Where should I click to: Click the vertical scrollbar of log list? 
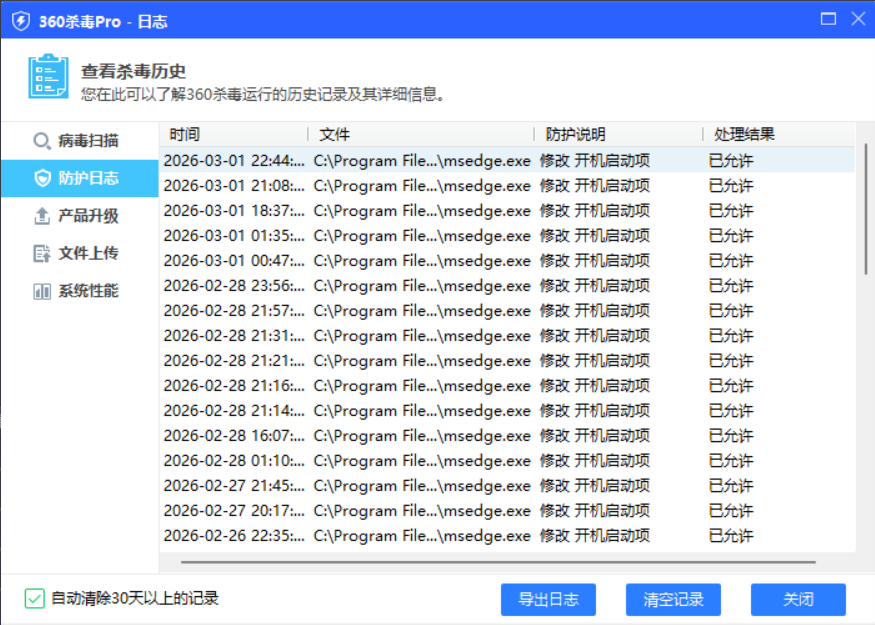coord(865,210)
